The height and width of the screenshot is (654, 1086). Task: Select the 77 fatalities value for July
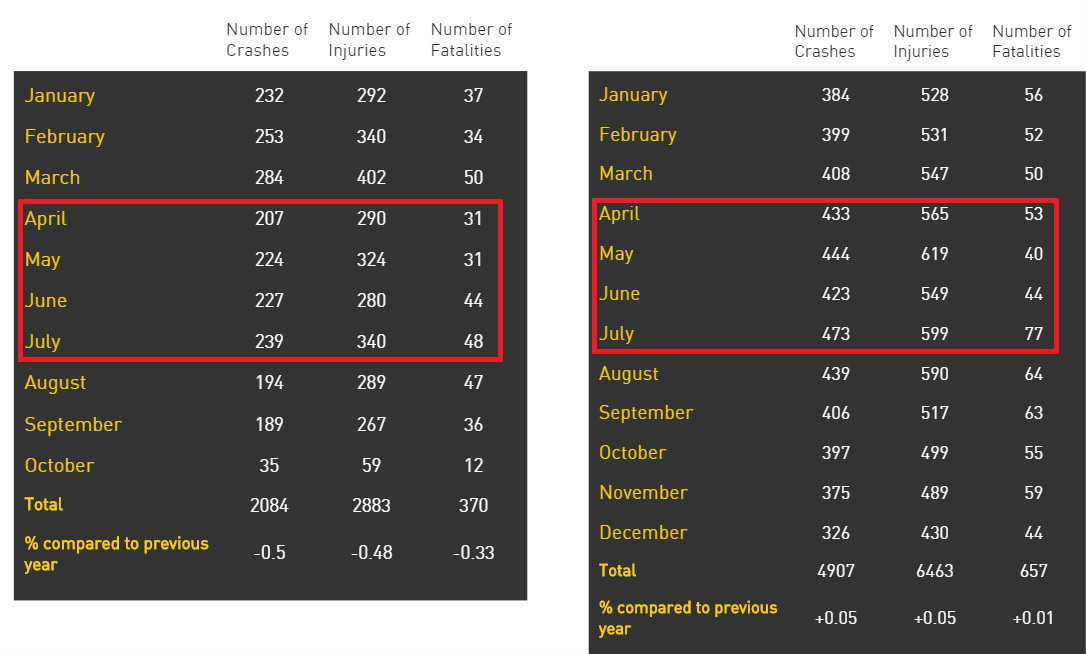1033,334
